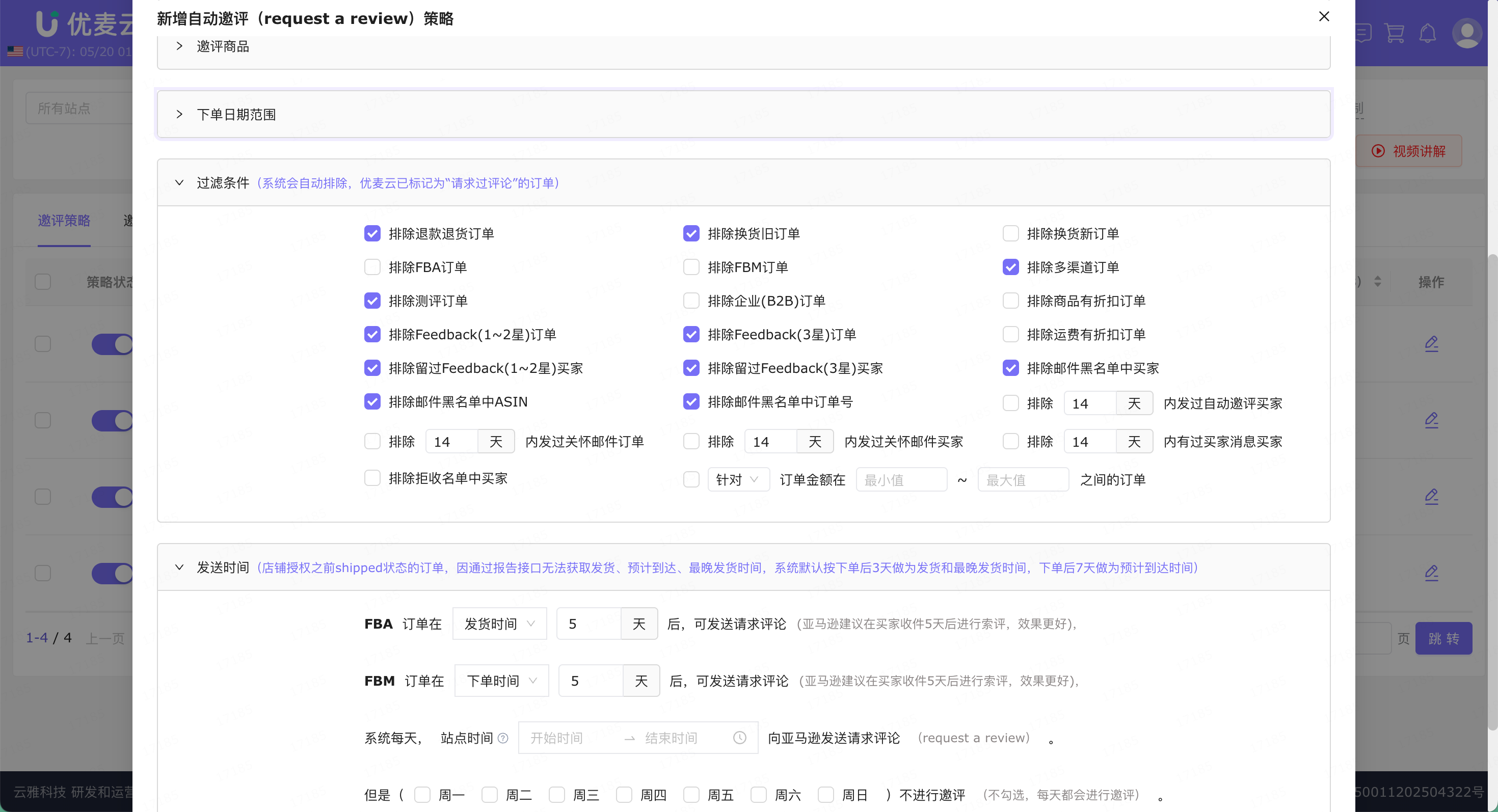This screenshot has width=1498, height=812.
Task: Toggle the fourth strategy status switch
Action: [x=112, y=573]
